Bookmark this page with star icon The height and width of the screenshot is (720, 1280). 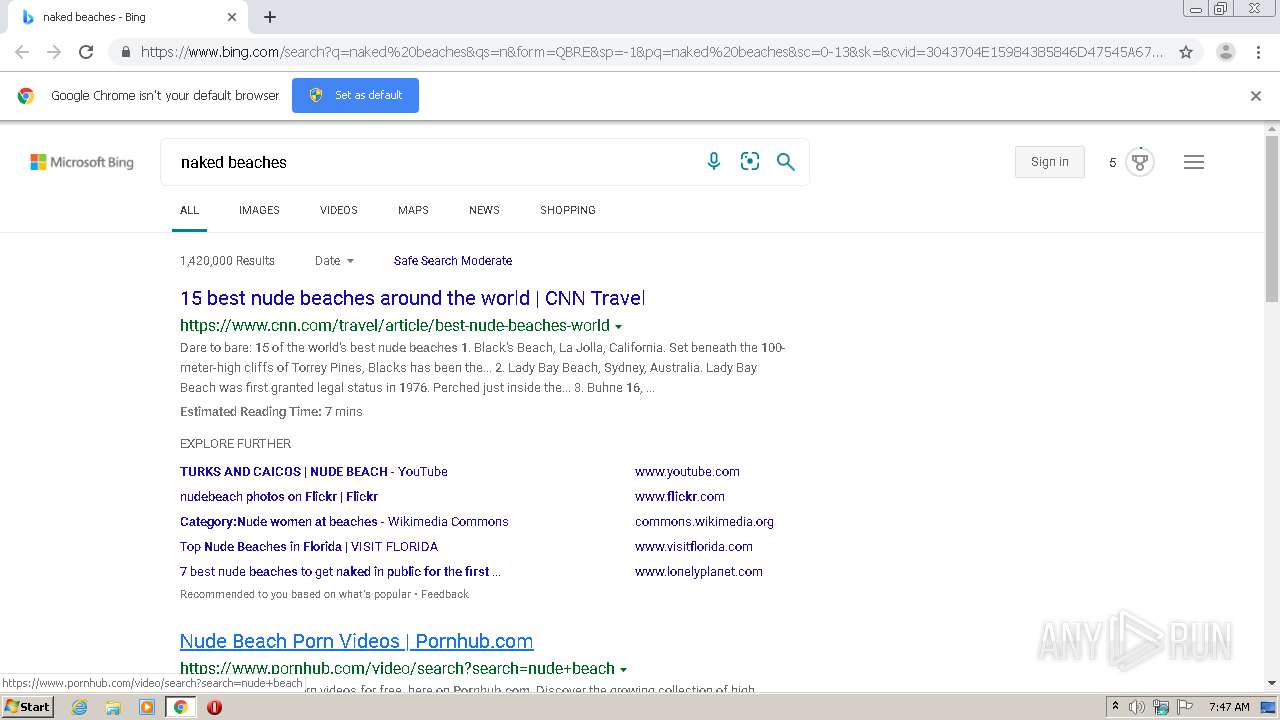click(x=1186, y=52)
